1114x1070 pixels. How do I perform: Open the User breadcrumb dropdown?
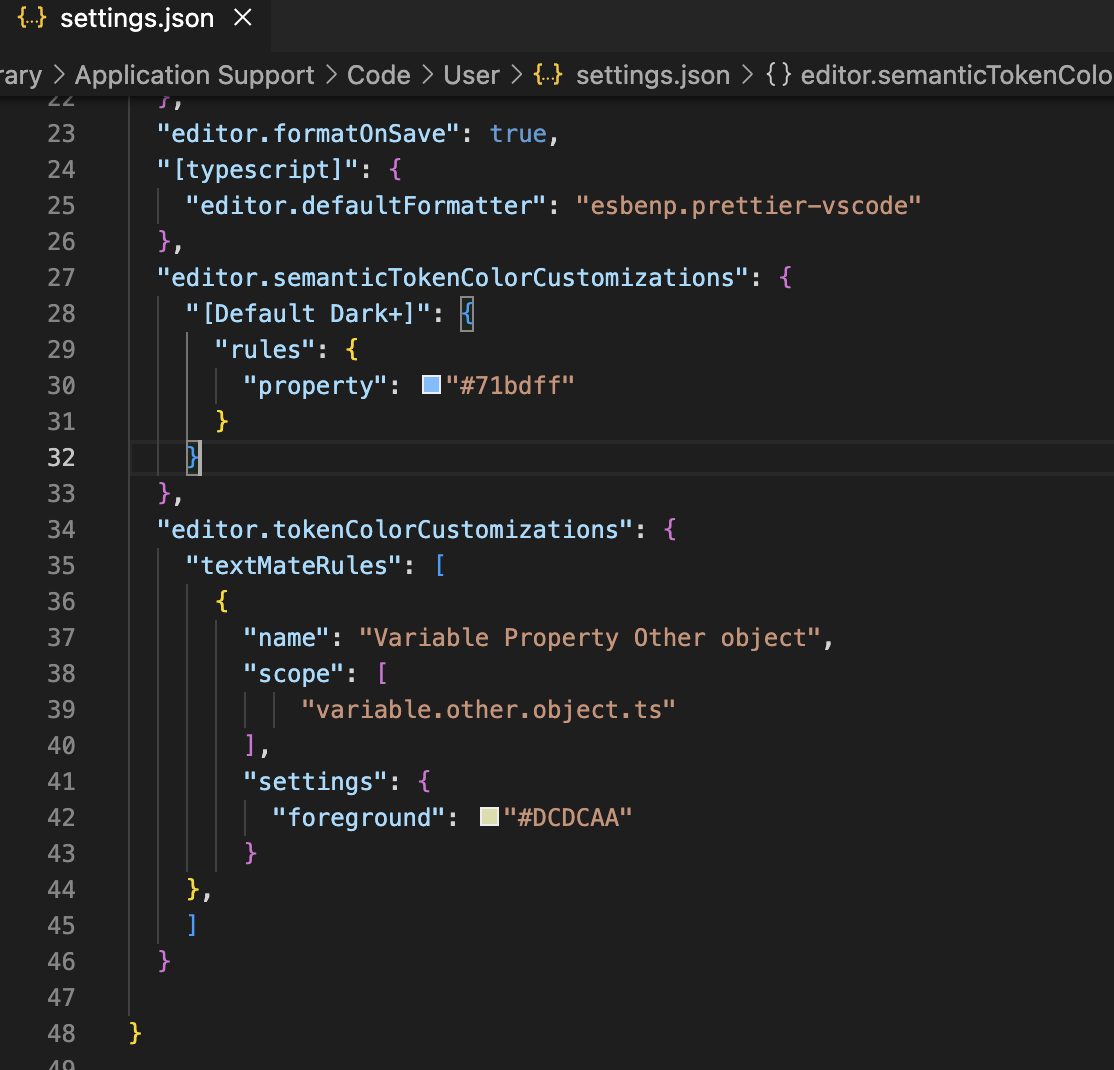470,74
